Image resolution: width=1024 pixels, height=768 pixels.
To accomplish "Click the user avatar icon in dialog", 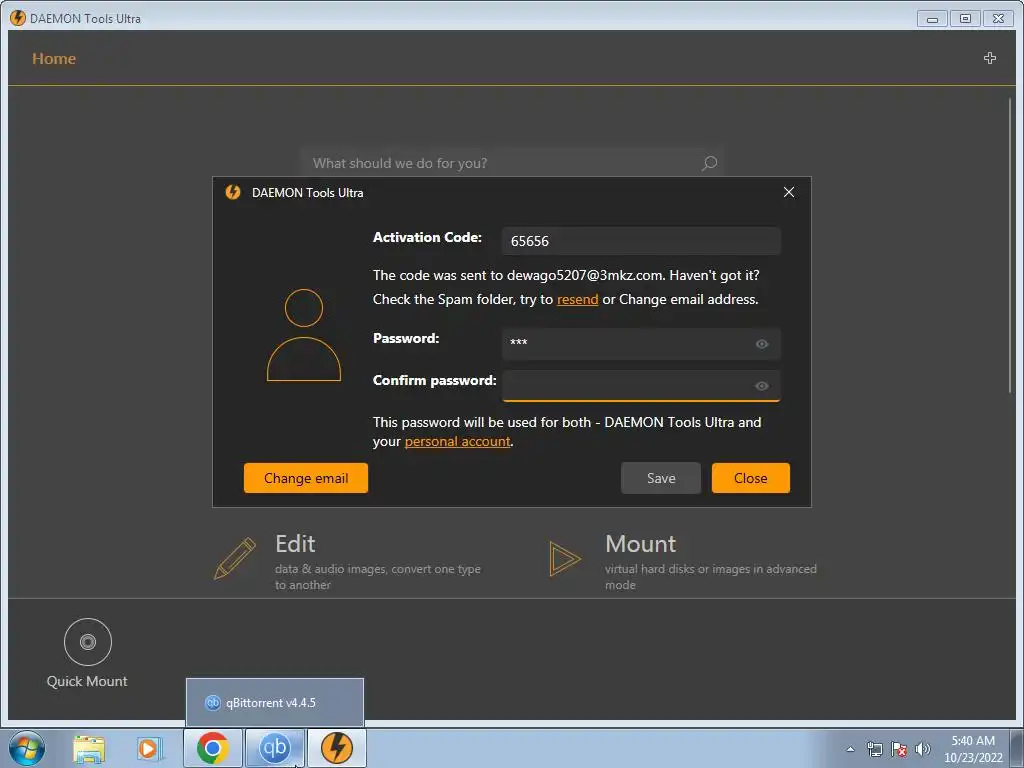I will point(304,334).
